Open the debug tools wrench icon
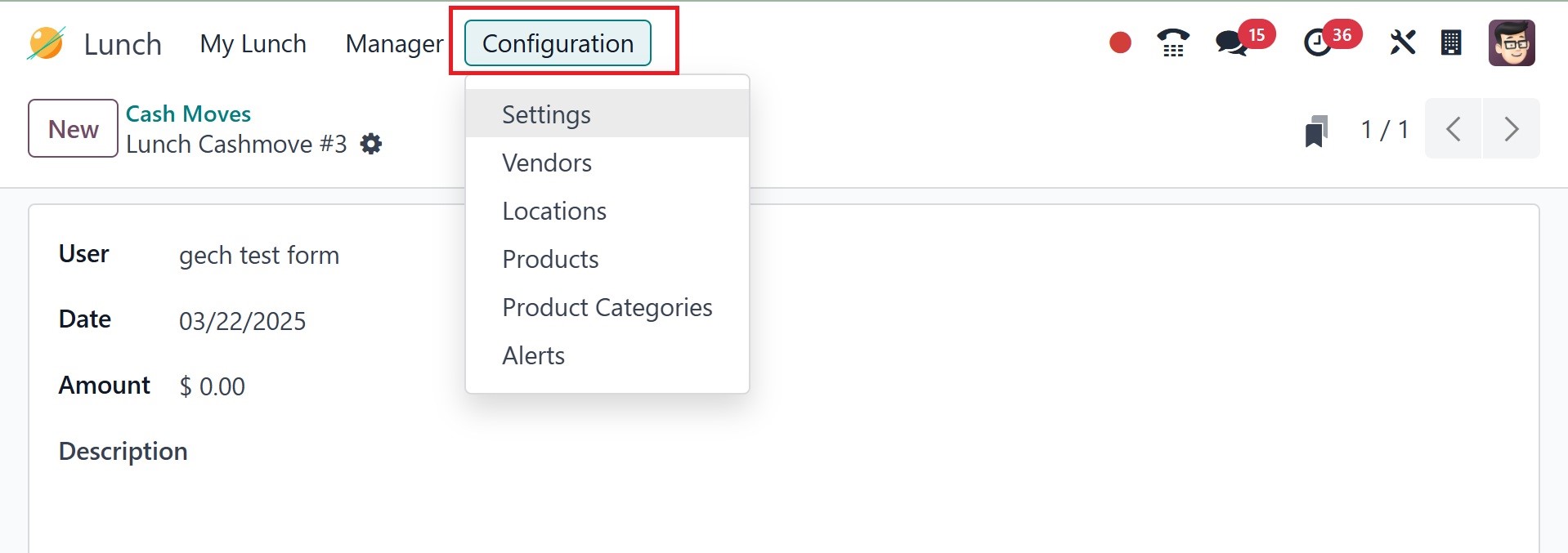The height and width of the screenshot is (553, 1568). click(x=1402, y=42)
